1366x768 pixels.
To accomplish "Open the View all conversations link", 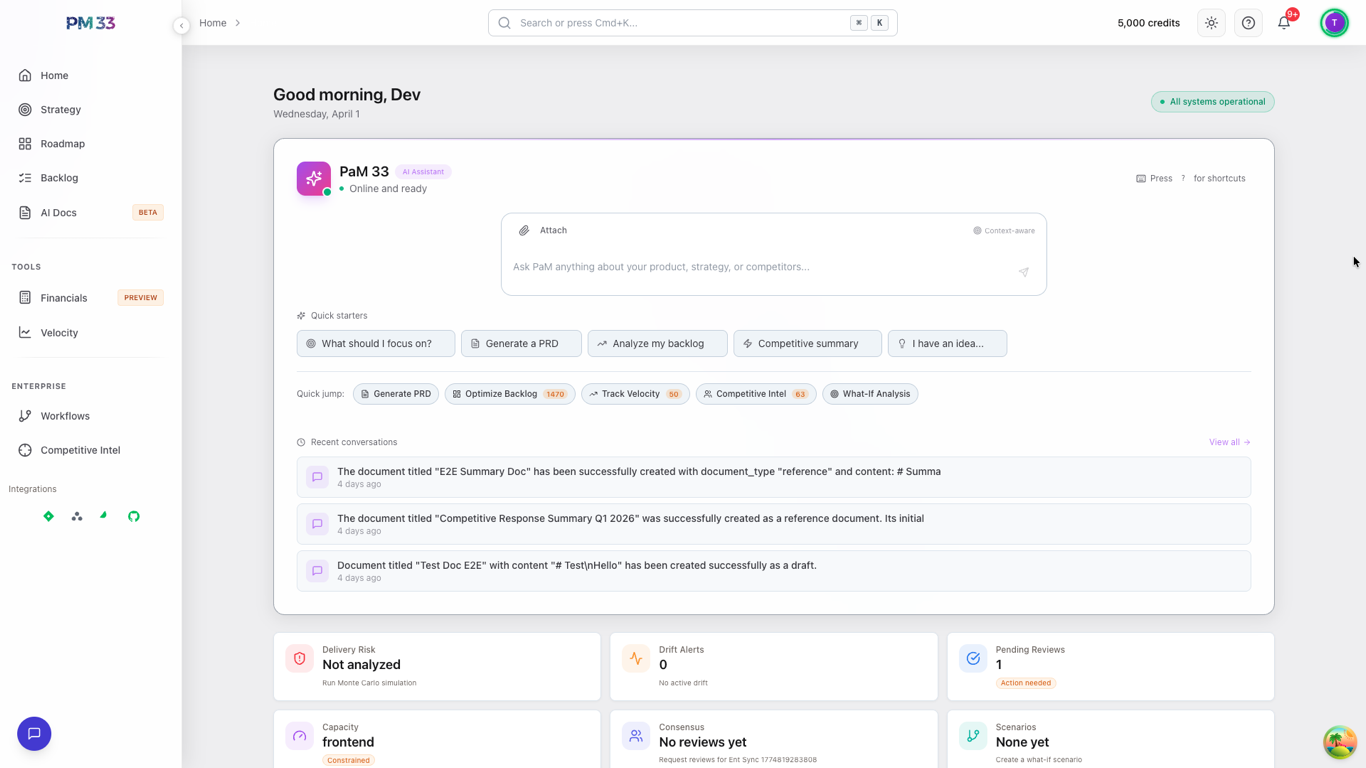I will point(1229,442).
